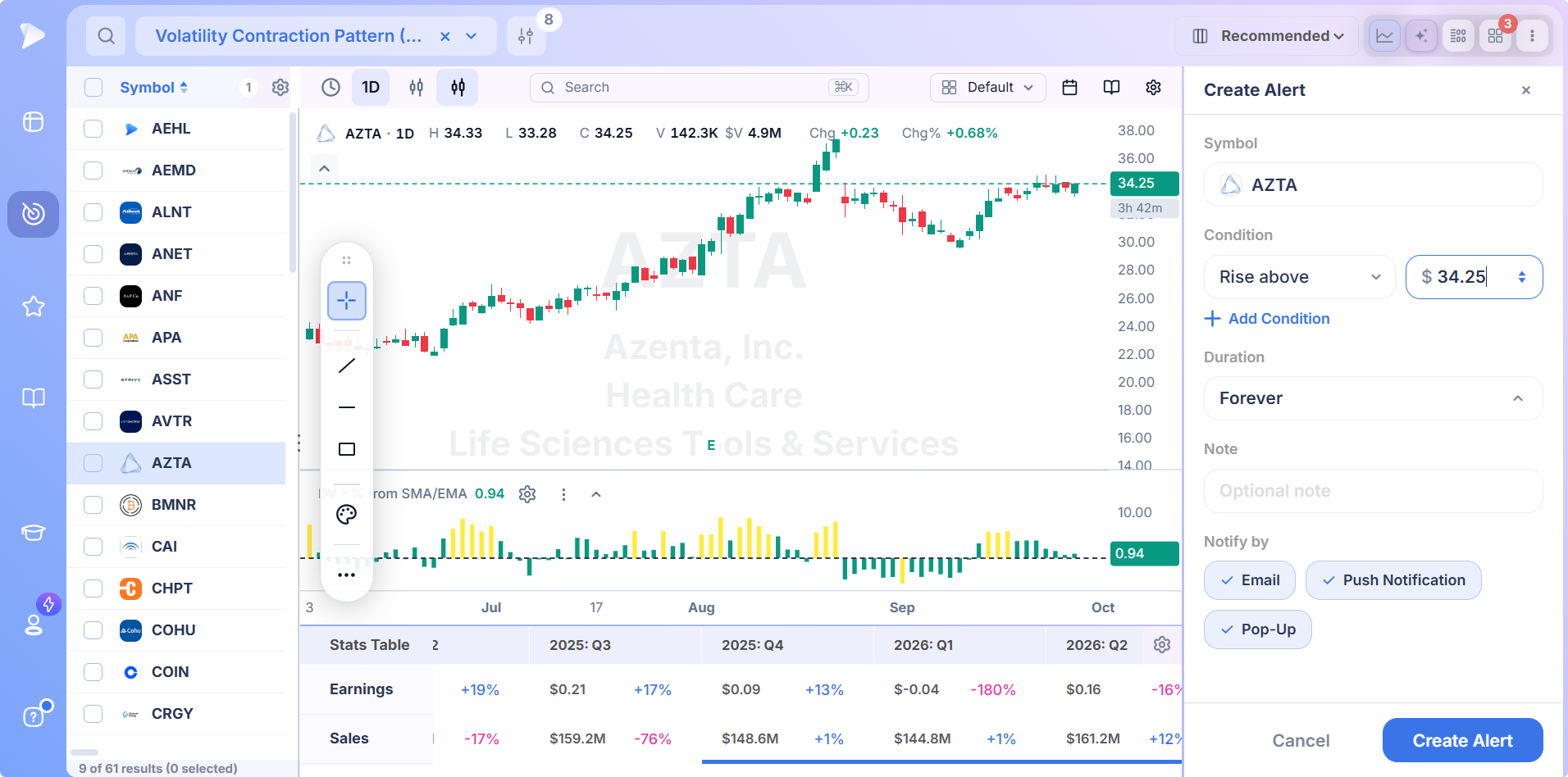Open the scanner radar icon in sidebar
Viewport: 1568px width, 777px height.
pyautogui.click(x=33, y=214)
